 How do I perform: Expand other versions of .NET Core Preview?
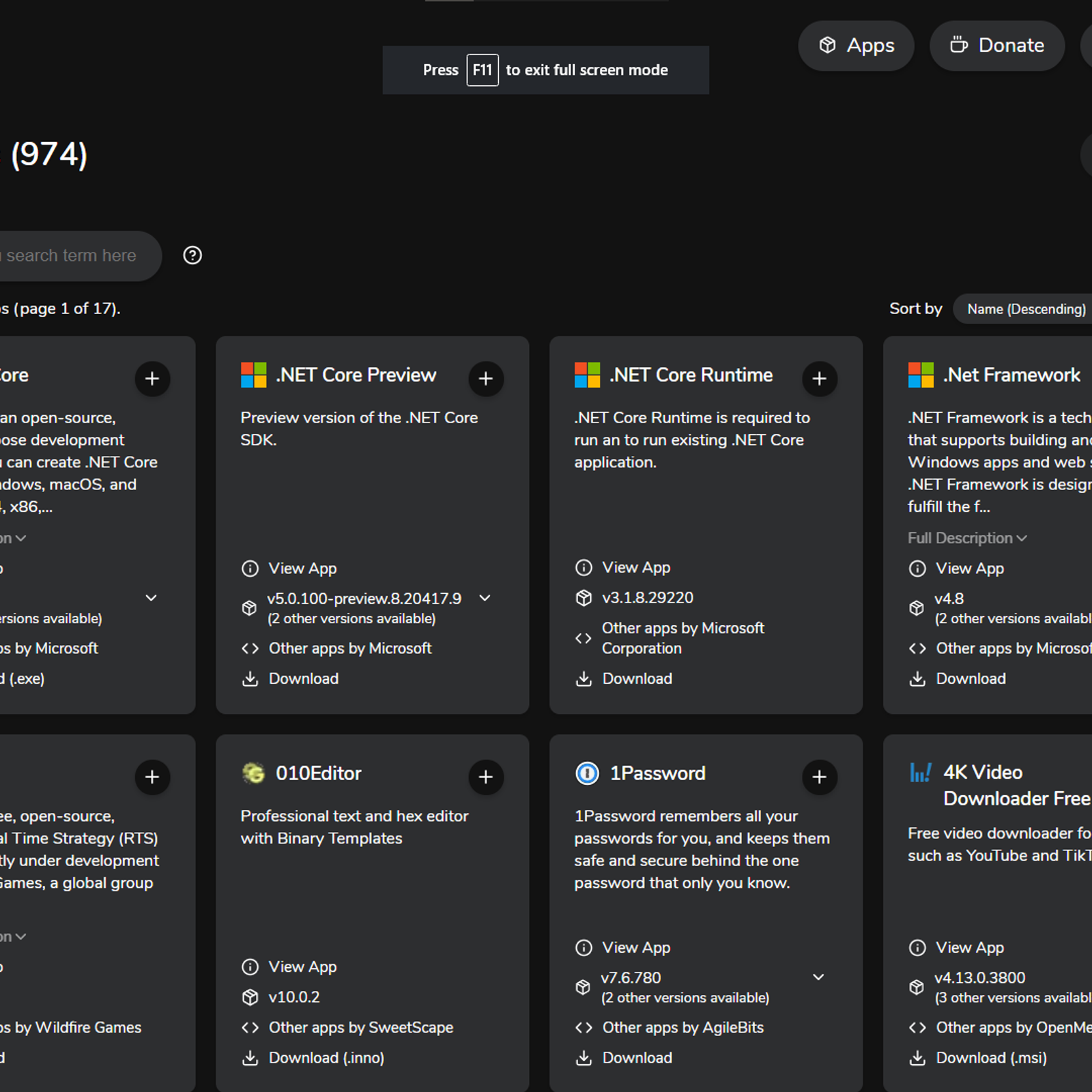tap(485, 598)
